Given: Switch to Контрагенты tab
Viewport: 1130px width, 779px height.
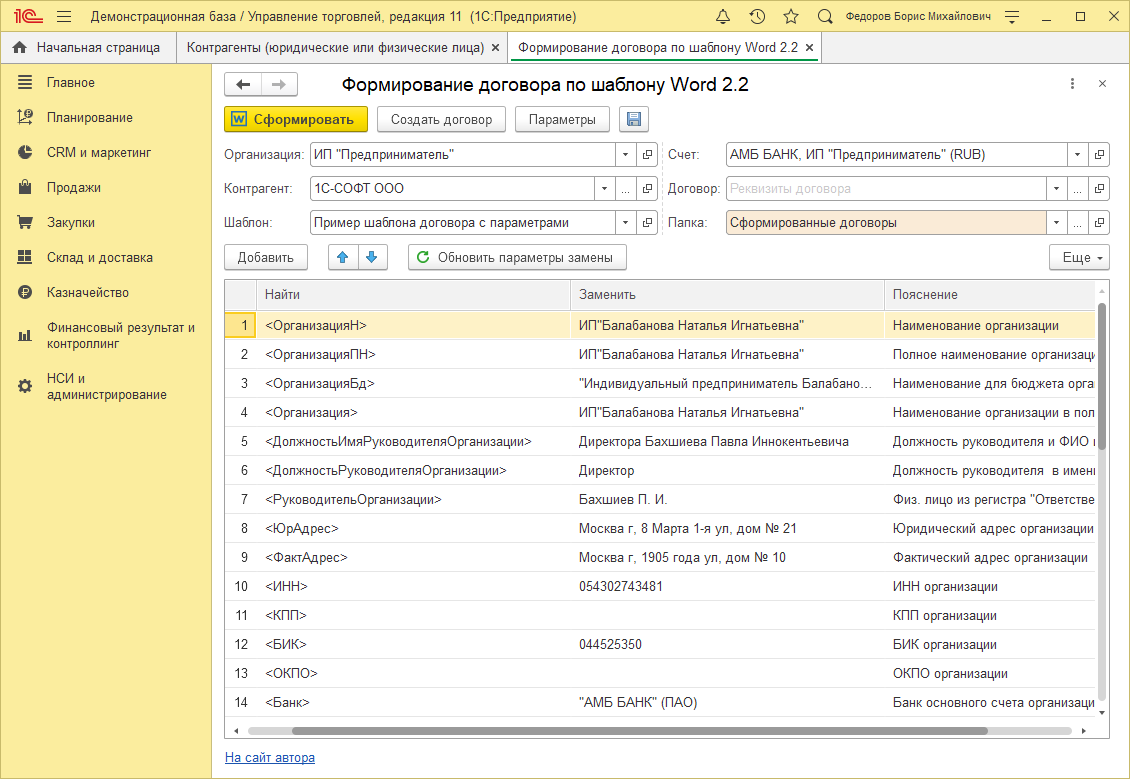Looking at the screenshot, I should (336, 47).
